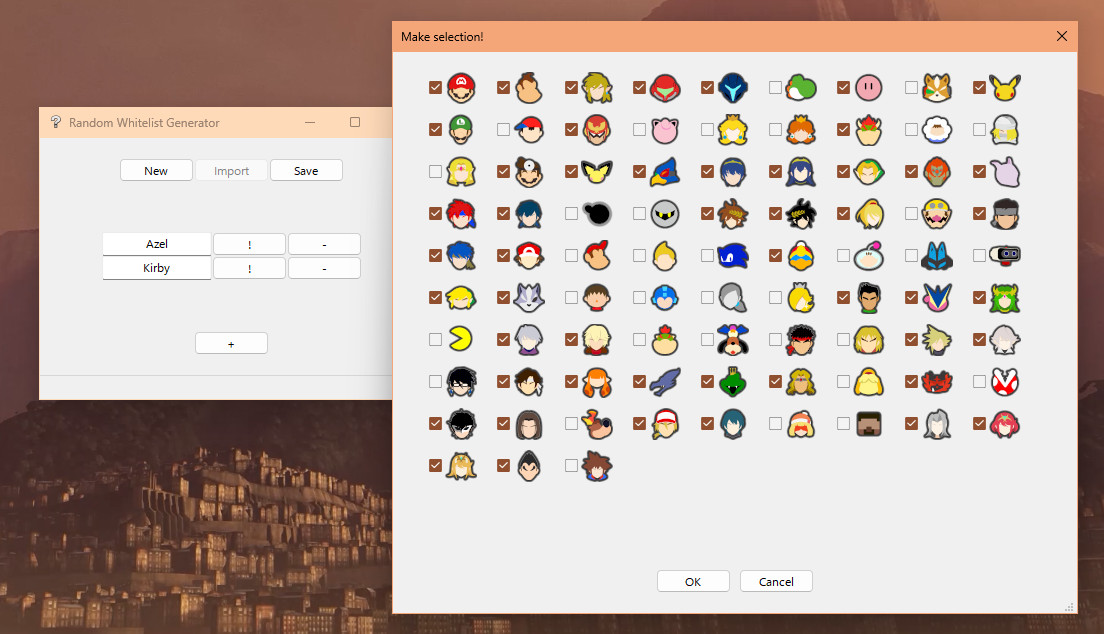This screenshot has height=634, width=1104.
Task: Enable the Pac-Man checkbox
Action: 435,340
